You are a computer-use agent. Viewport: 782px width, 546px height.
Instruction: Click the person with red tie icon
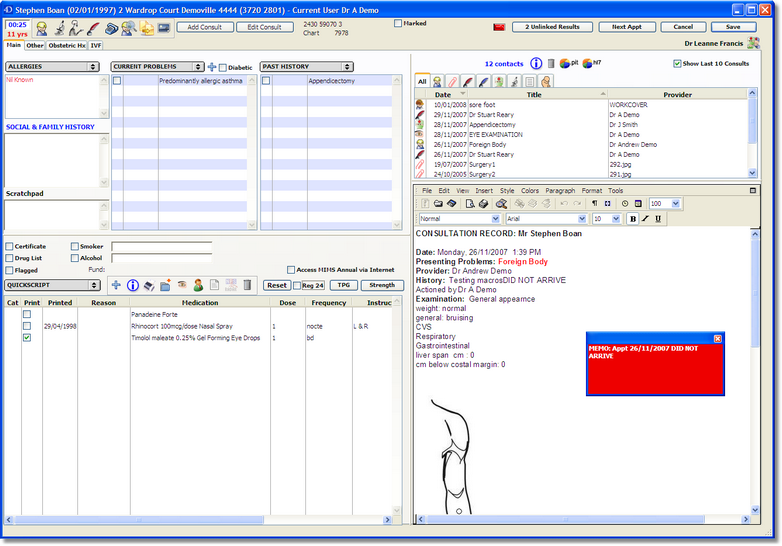pyautogui.click(x=198, y=285)
